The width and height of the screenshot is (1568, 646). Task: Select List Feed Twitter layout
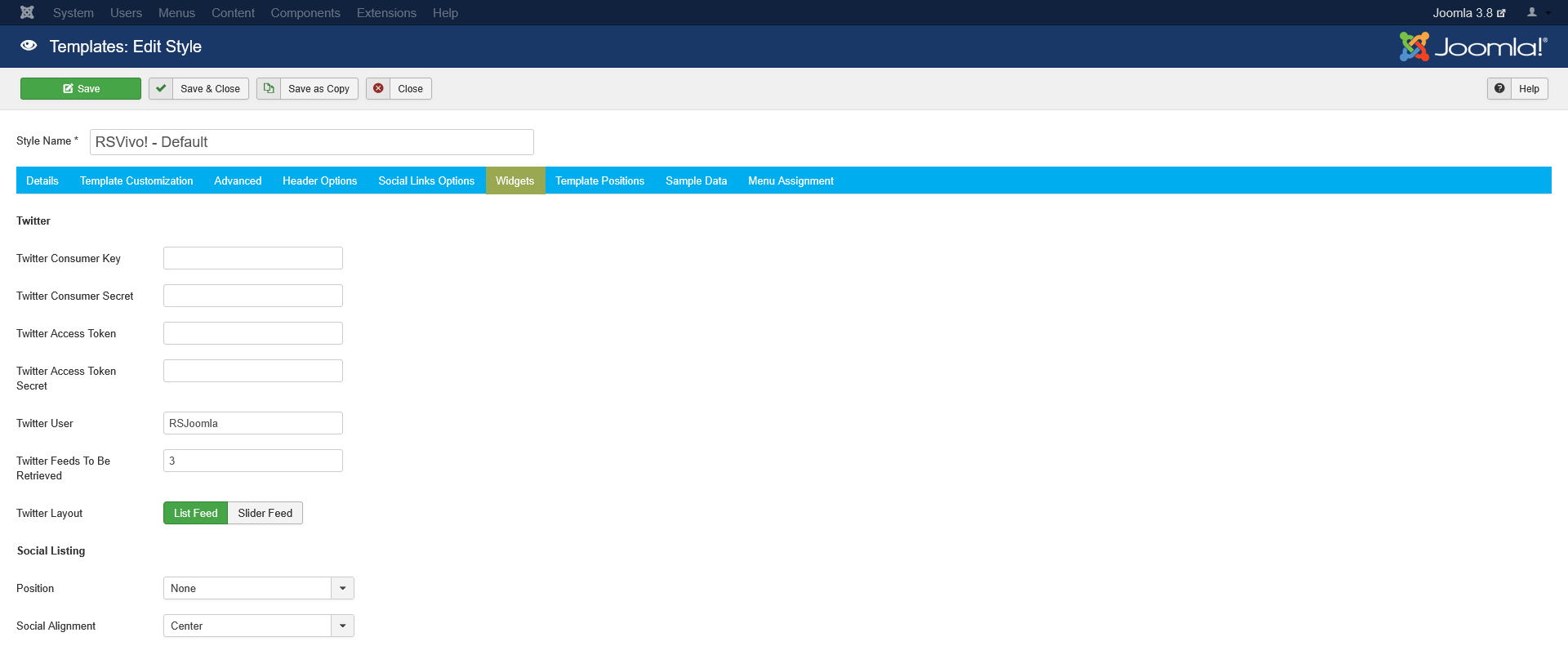pos(195,513)
